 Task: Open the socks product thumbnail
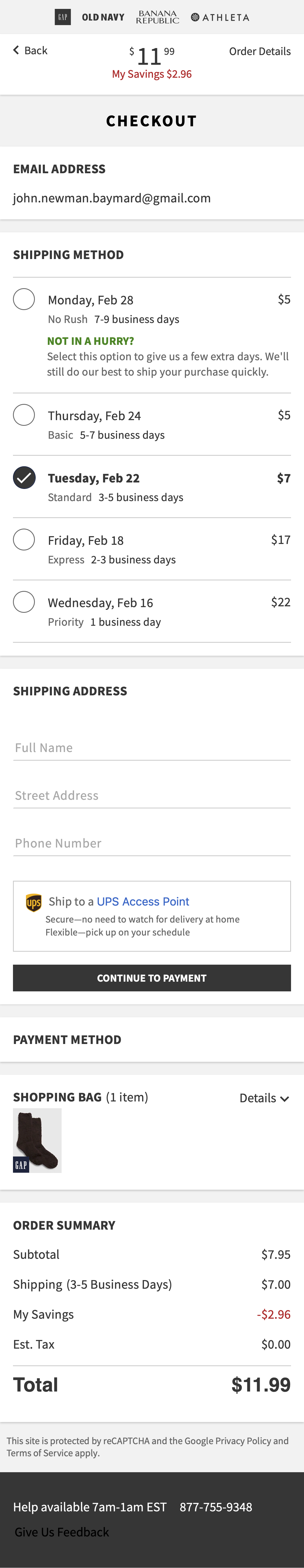(x=37, y=1140)
